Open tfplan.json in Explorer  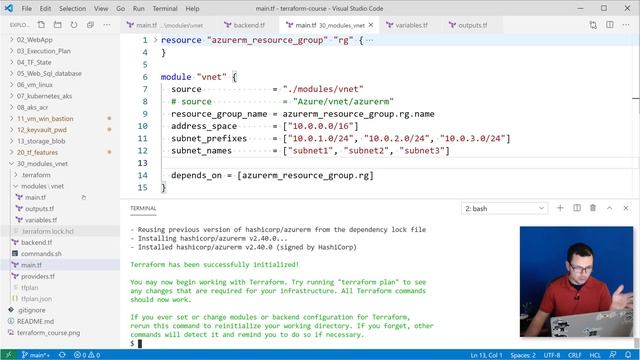(x=36, y=299)
